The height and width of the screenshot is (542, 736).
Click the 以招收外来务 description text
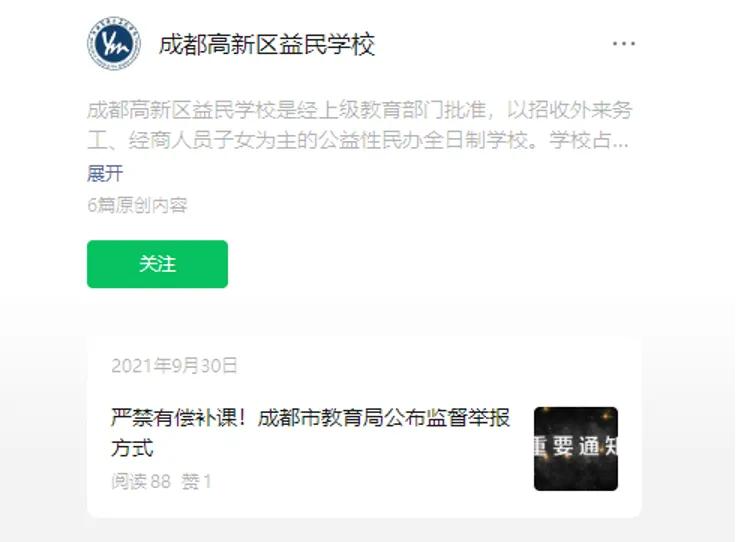point(570,110)
